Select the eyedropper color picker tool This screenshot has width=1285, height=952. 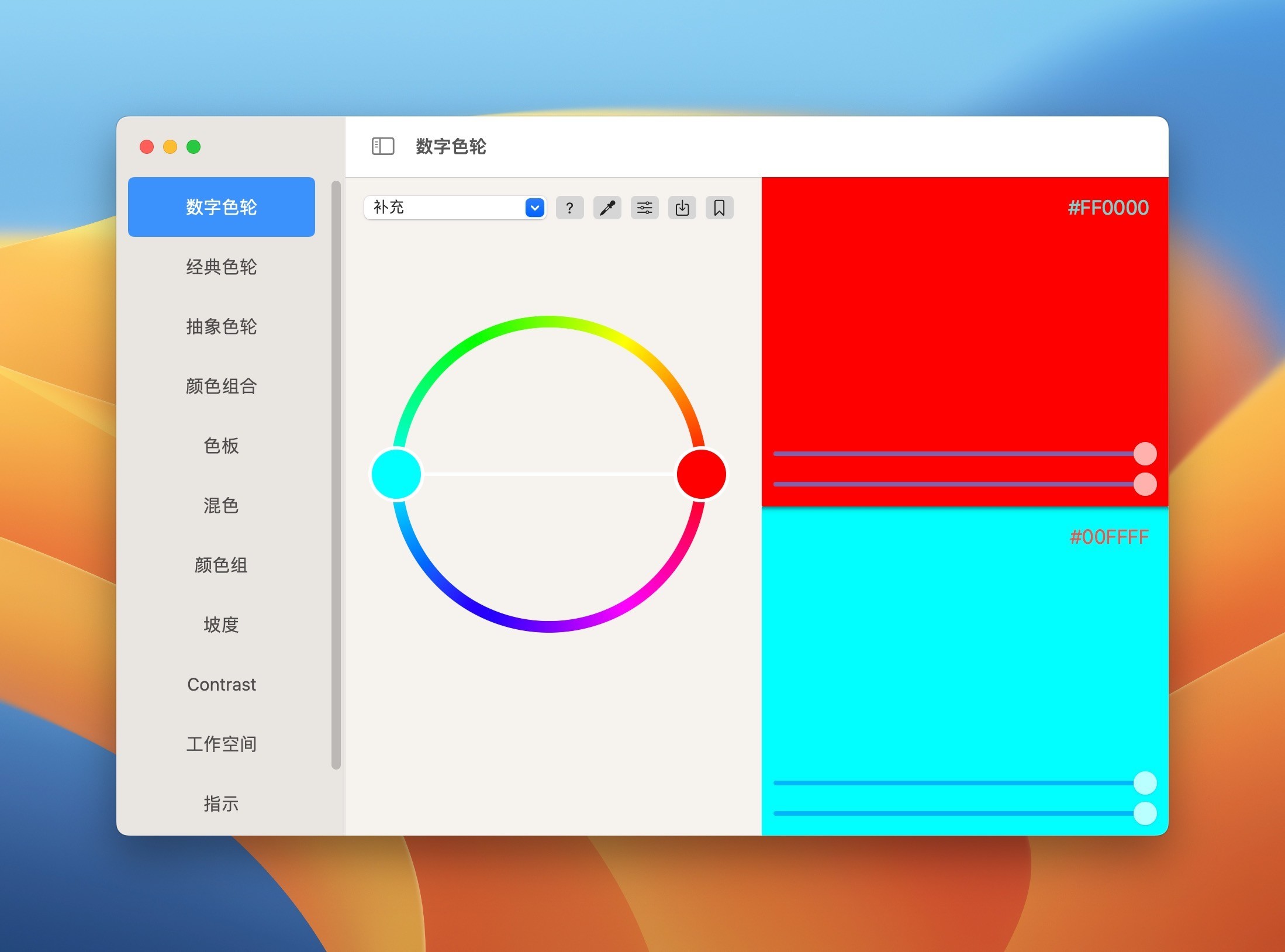[x=607, y=208]
